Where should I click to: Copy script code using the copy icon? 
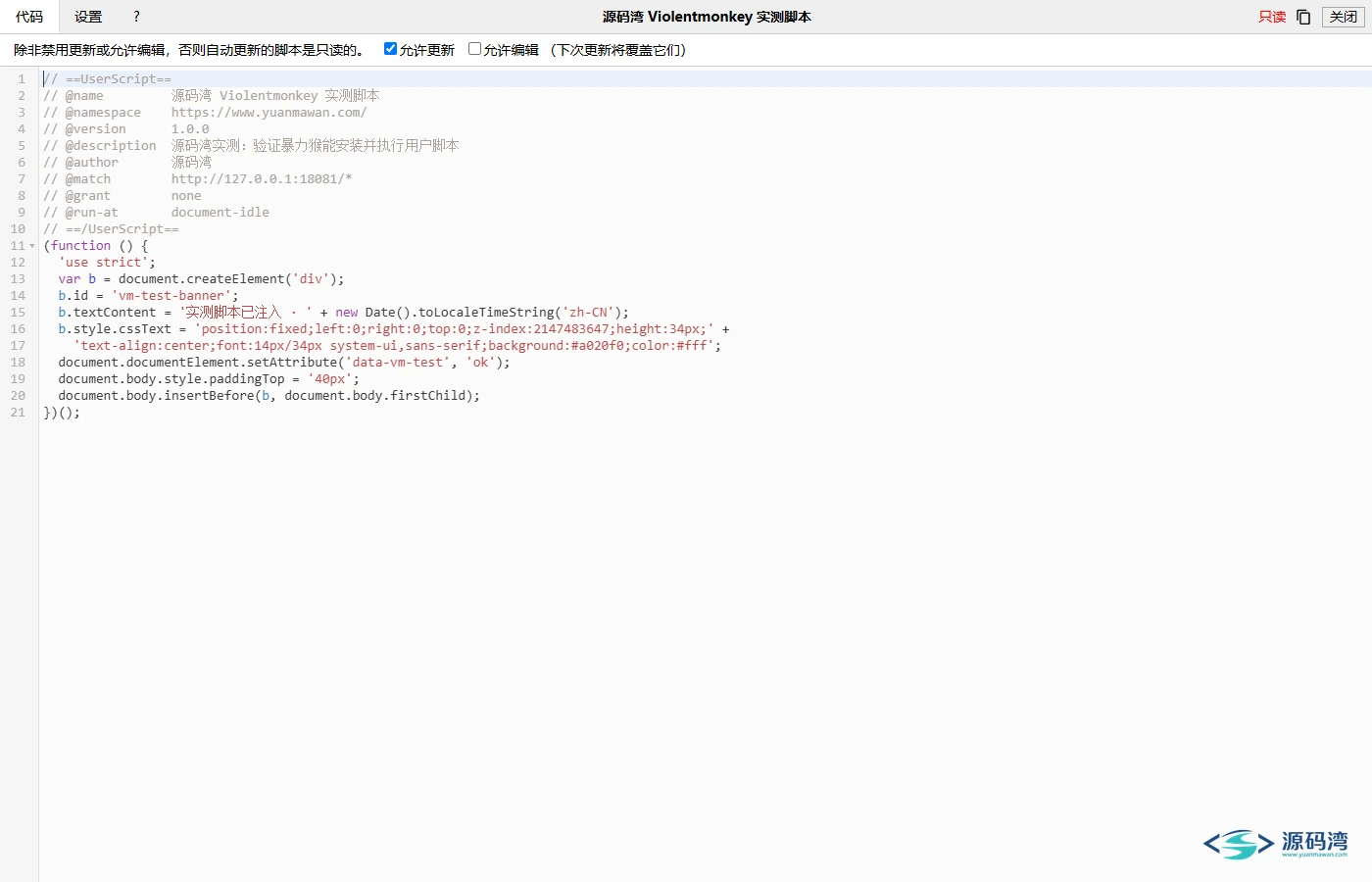point(1303,17)
